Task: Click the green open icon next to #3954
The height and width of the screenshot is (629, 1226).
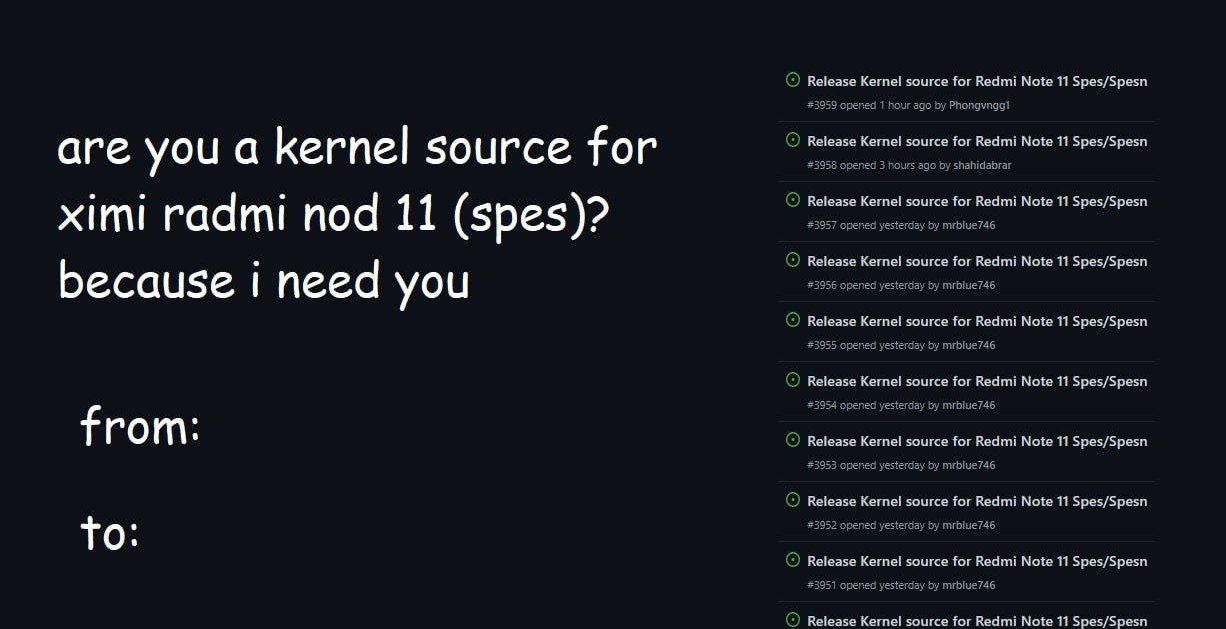Action: 793,380
